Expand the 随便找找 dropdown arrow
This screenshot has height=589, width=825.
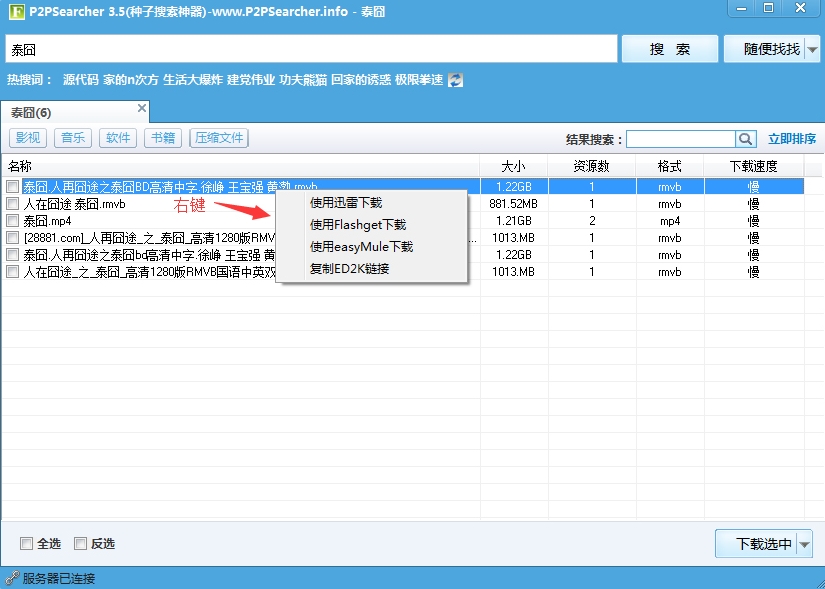pyautogui.click(x=812, y=49)
